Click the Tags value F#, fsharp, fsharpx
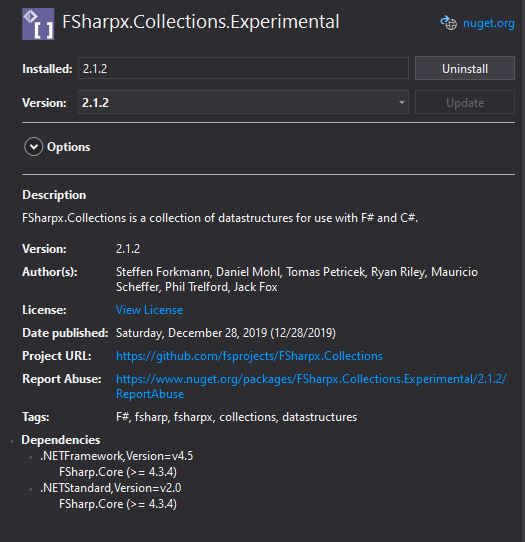 (236, 417)
